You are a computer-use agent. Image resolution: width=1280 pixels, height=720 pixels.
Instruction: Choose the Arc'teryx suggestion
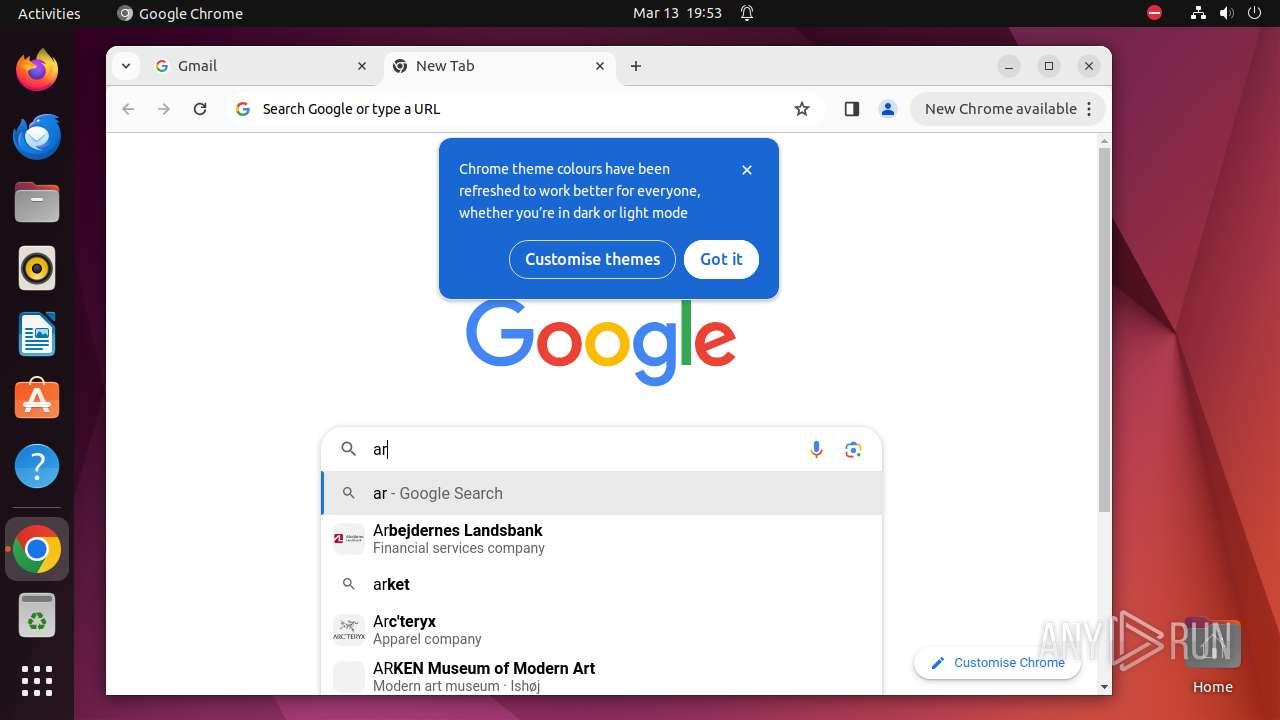tap(602, 629)
